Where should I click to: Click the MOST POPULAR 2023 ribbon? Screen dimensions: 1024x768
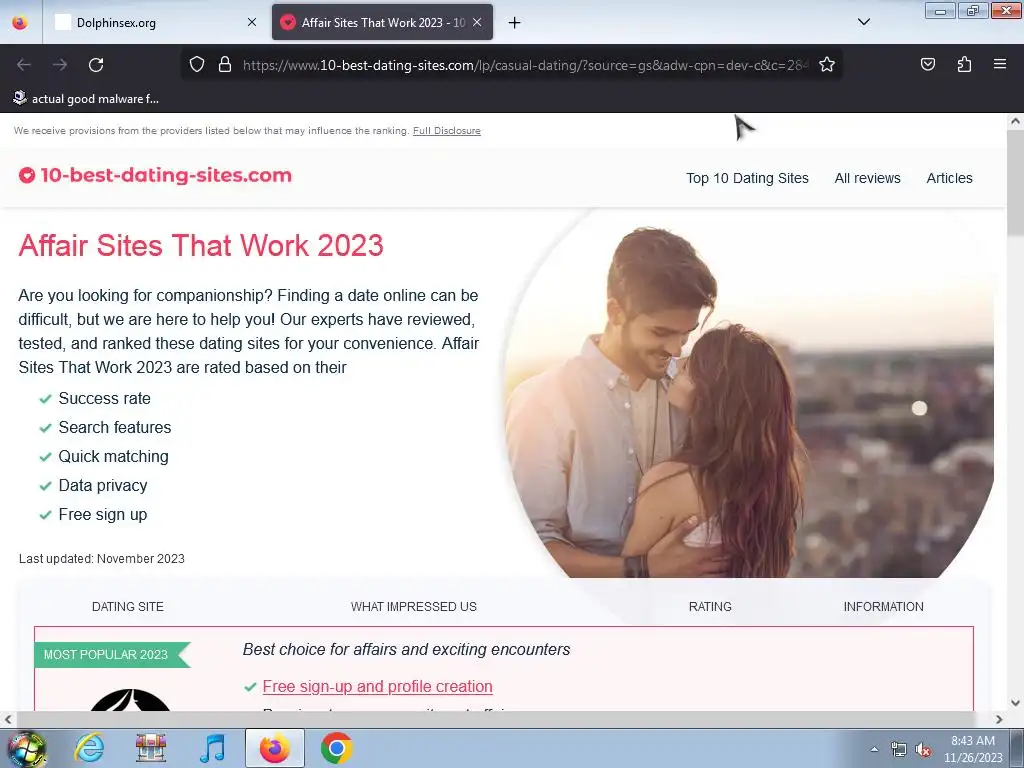112,654
